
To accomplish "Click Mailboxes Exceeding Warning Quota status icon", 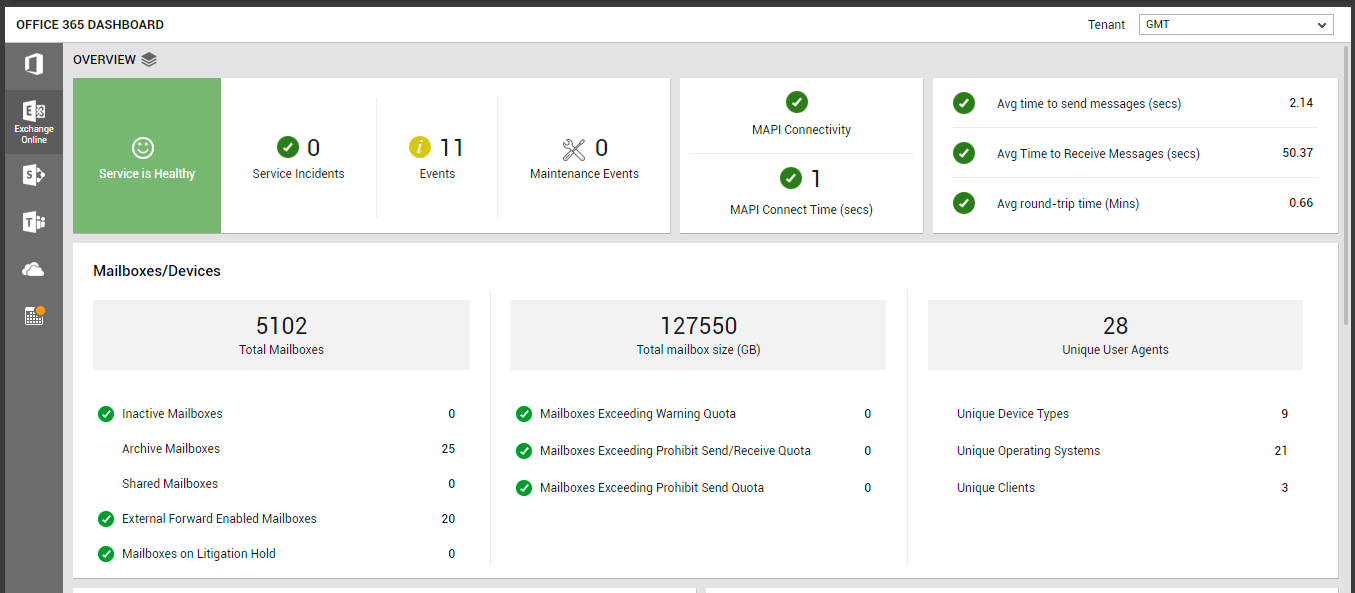I will [x=523, y=414].
